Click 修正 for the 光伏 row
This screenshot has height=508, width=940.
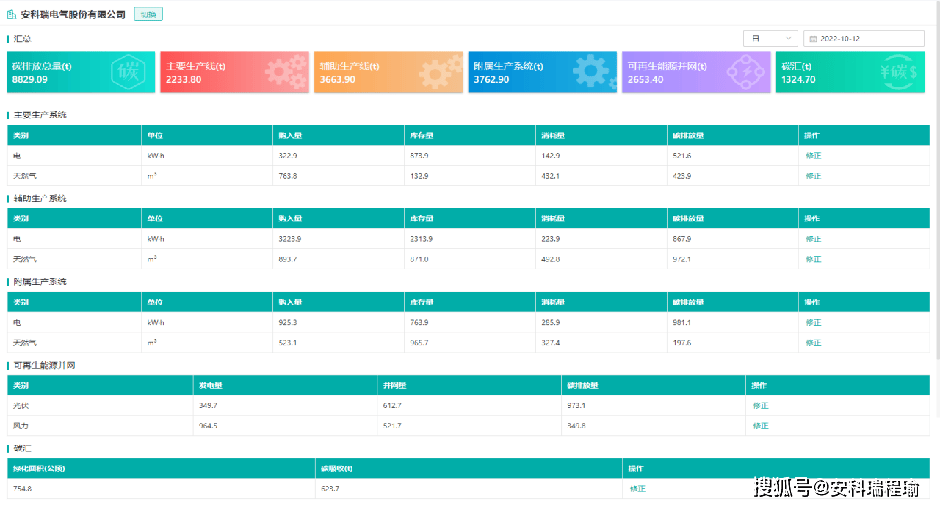tap(760, 405)
